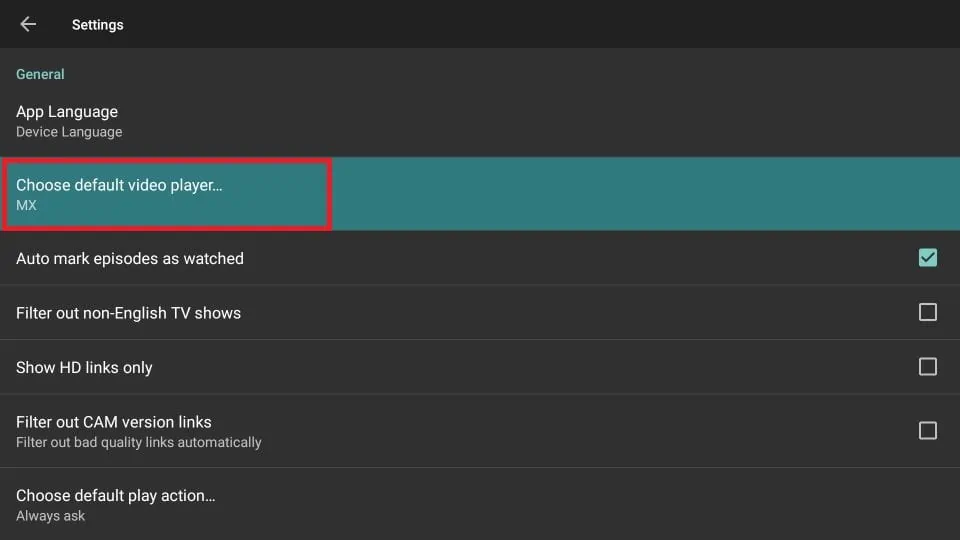Click the MX player value
Viewport: 960px width, 540px height.
click(x=26, y=205)
